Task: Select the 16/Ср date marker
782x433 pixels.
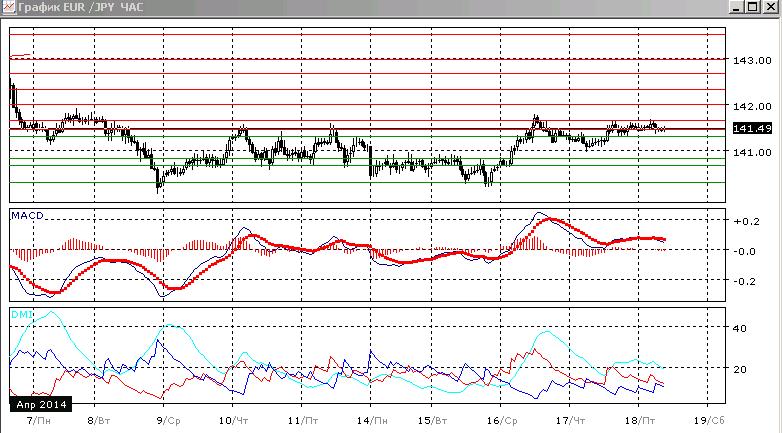Action: (502, 420)
